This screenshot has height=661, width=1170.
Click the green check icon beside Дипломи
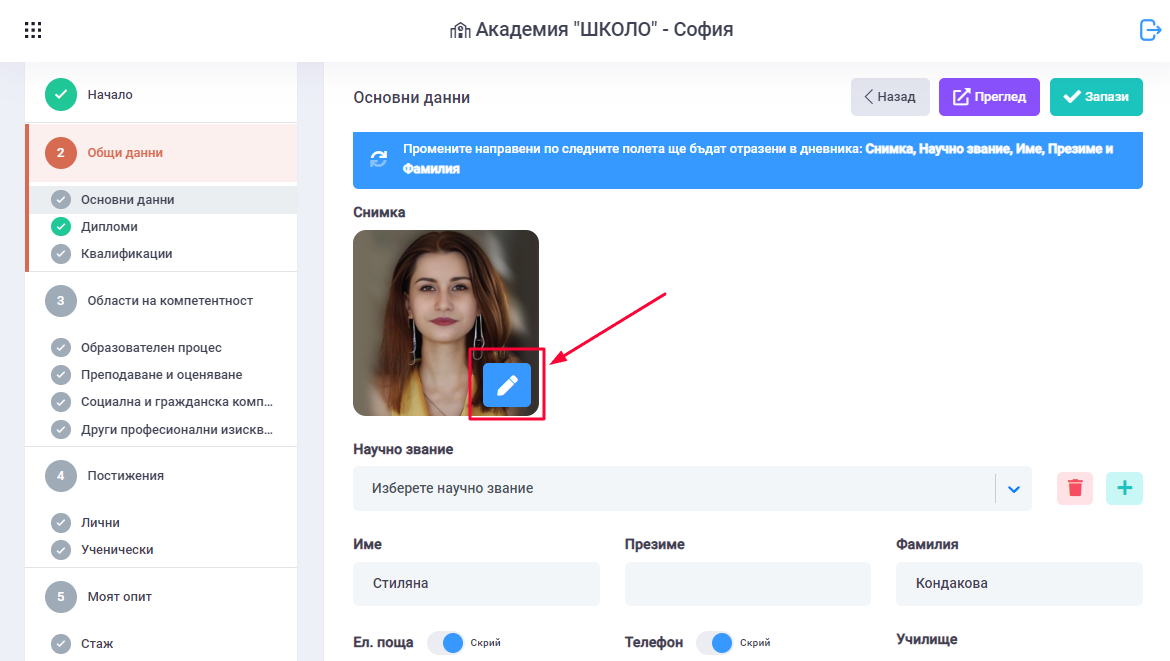pyautogui.click(x=60, y=227)
